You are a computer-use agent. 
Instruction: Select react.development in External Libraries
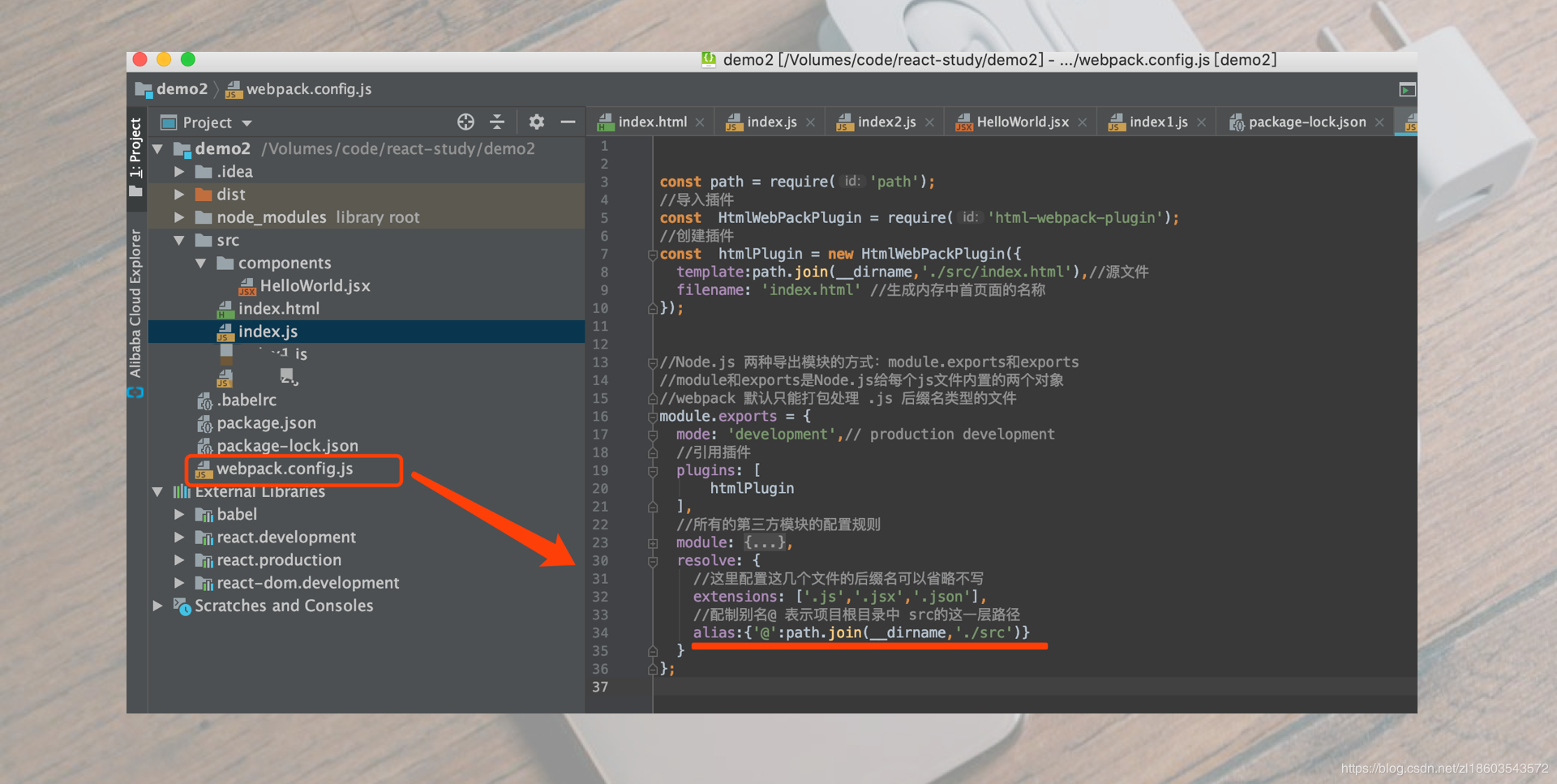[x=286, y=538]
